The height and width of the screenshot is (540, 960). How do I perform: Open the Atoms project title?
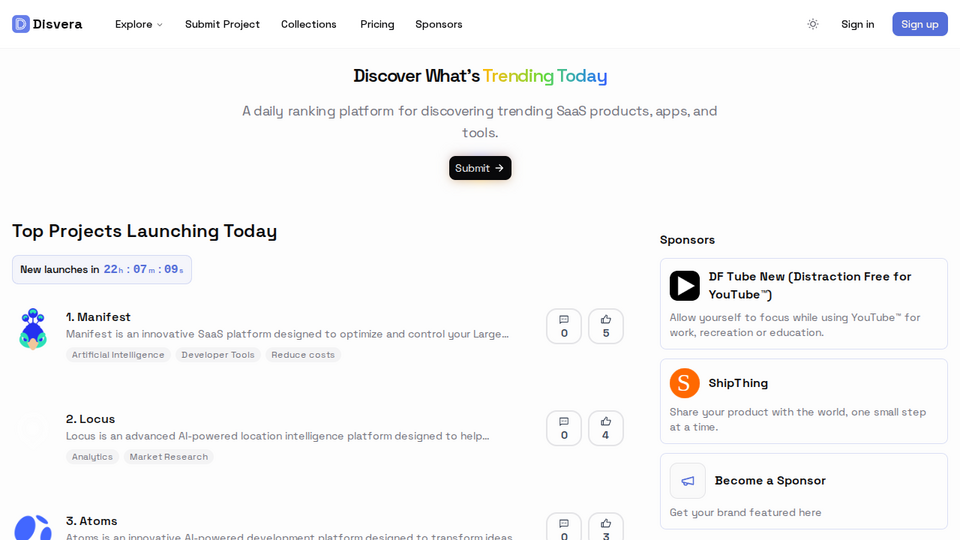click(91, 521)
